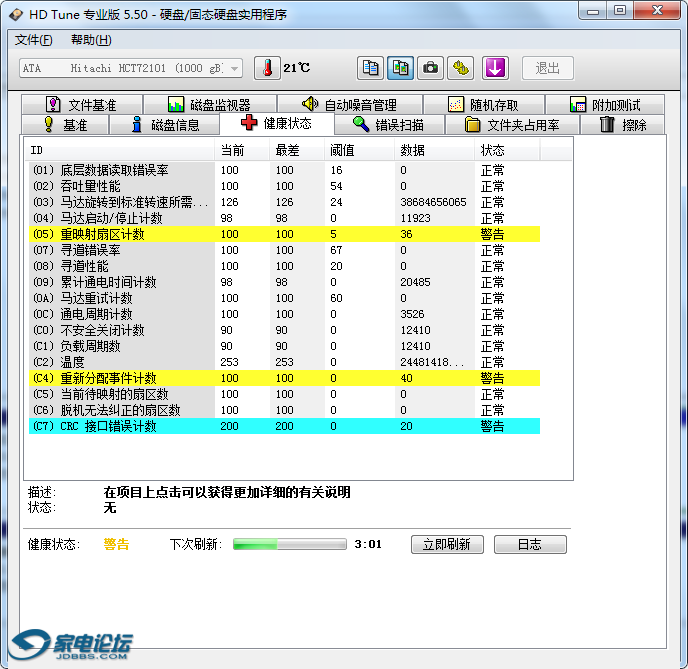
Task: Select row (0A) 马达重试计数
Action: coord(284,298)
